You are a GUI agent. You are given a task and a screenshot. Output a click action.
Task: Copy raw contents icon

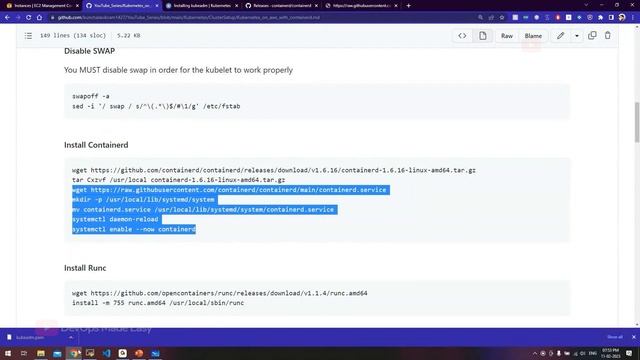(592, 36)
